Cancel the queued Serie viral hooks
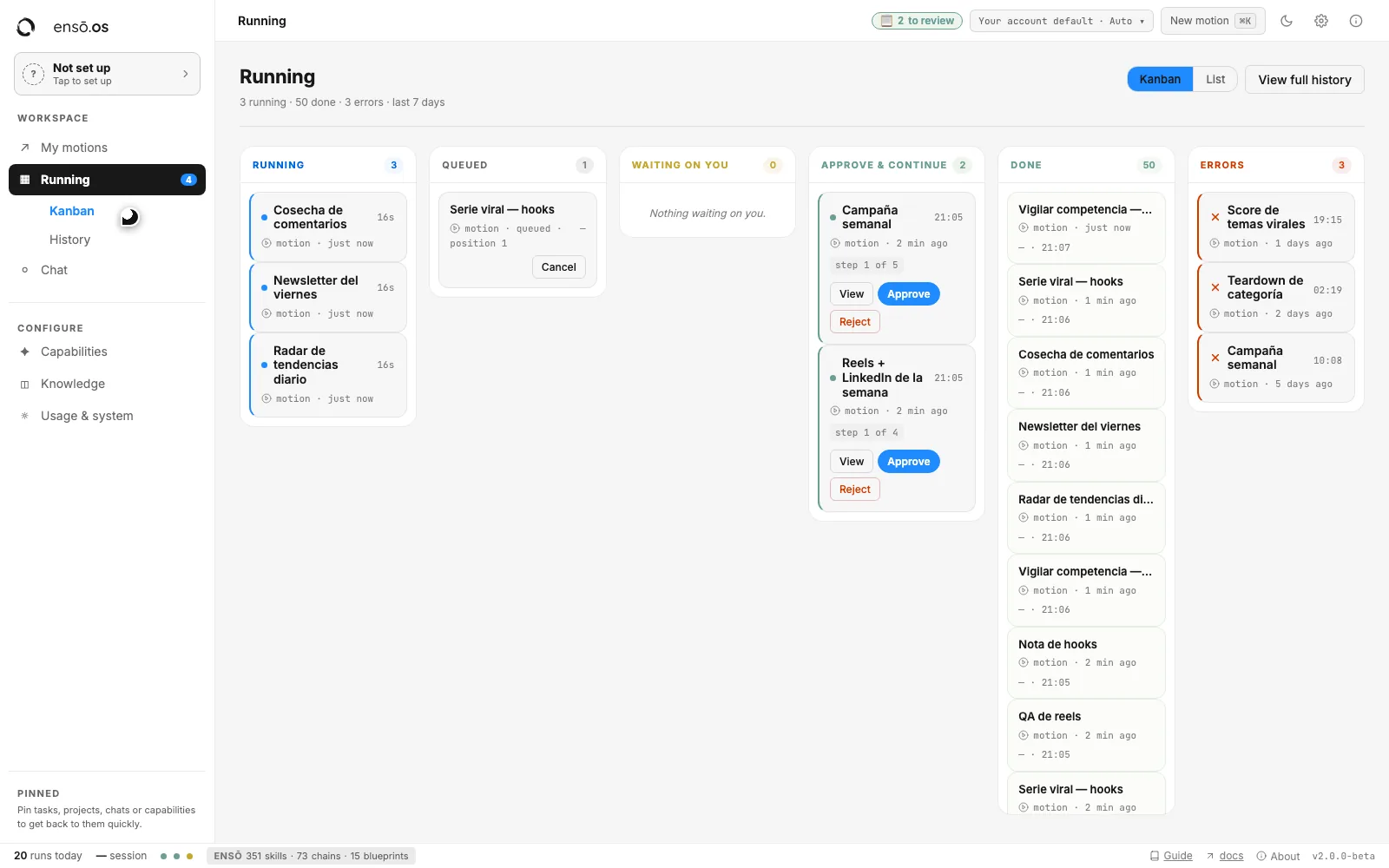 [558, 267]
